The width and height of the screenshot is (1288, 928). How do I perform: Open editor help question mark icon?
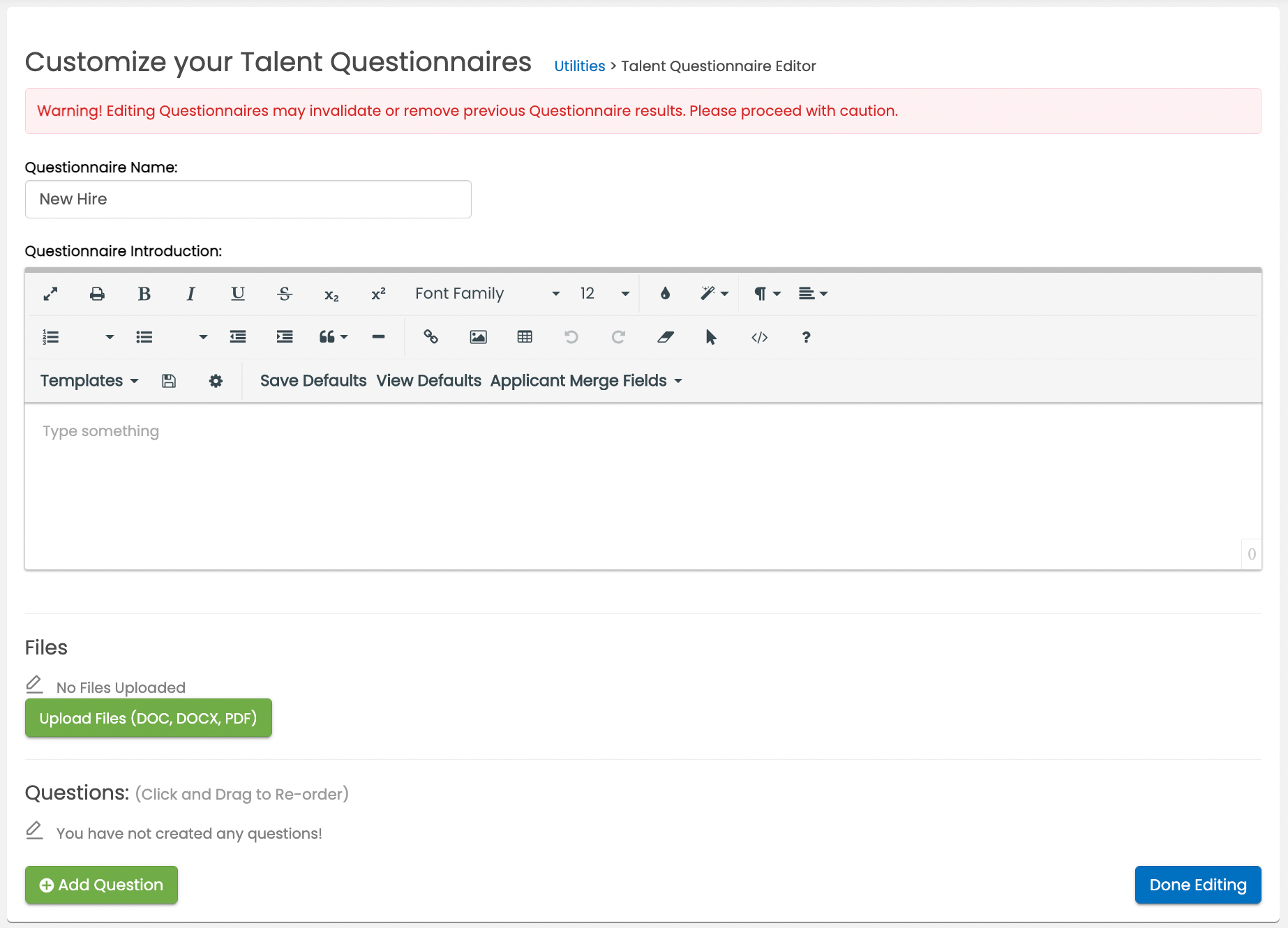point(806,337)
